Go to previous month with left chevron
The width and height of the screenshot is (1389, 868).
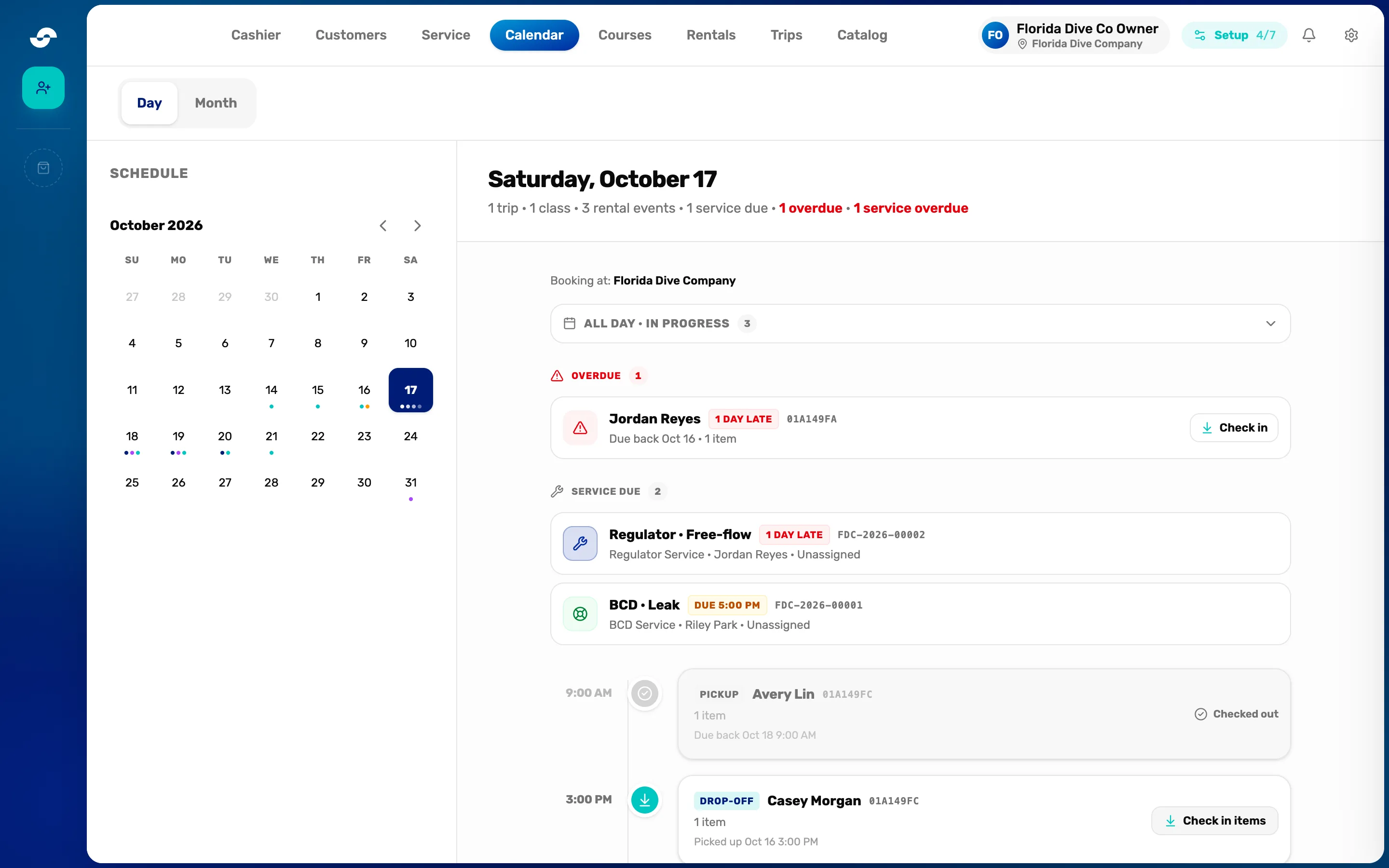click(383, 226)
